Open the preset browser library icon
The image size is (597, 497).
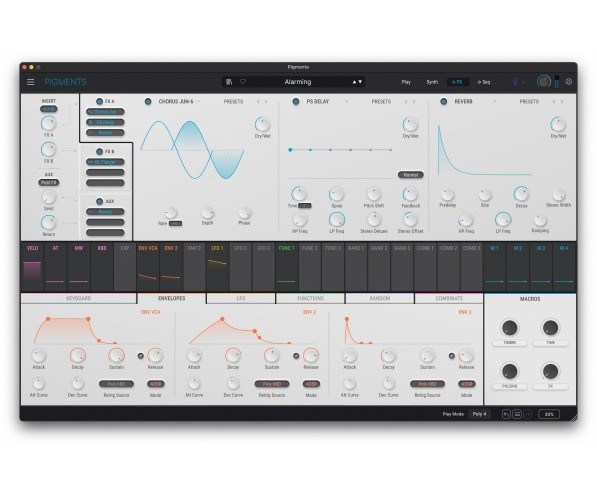(229, 82)
